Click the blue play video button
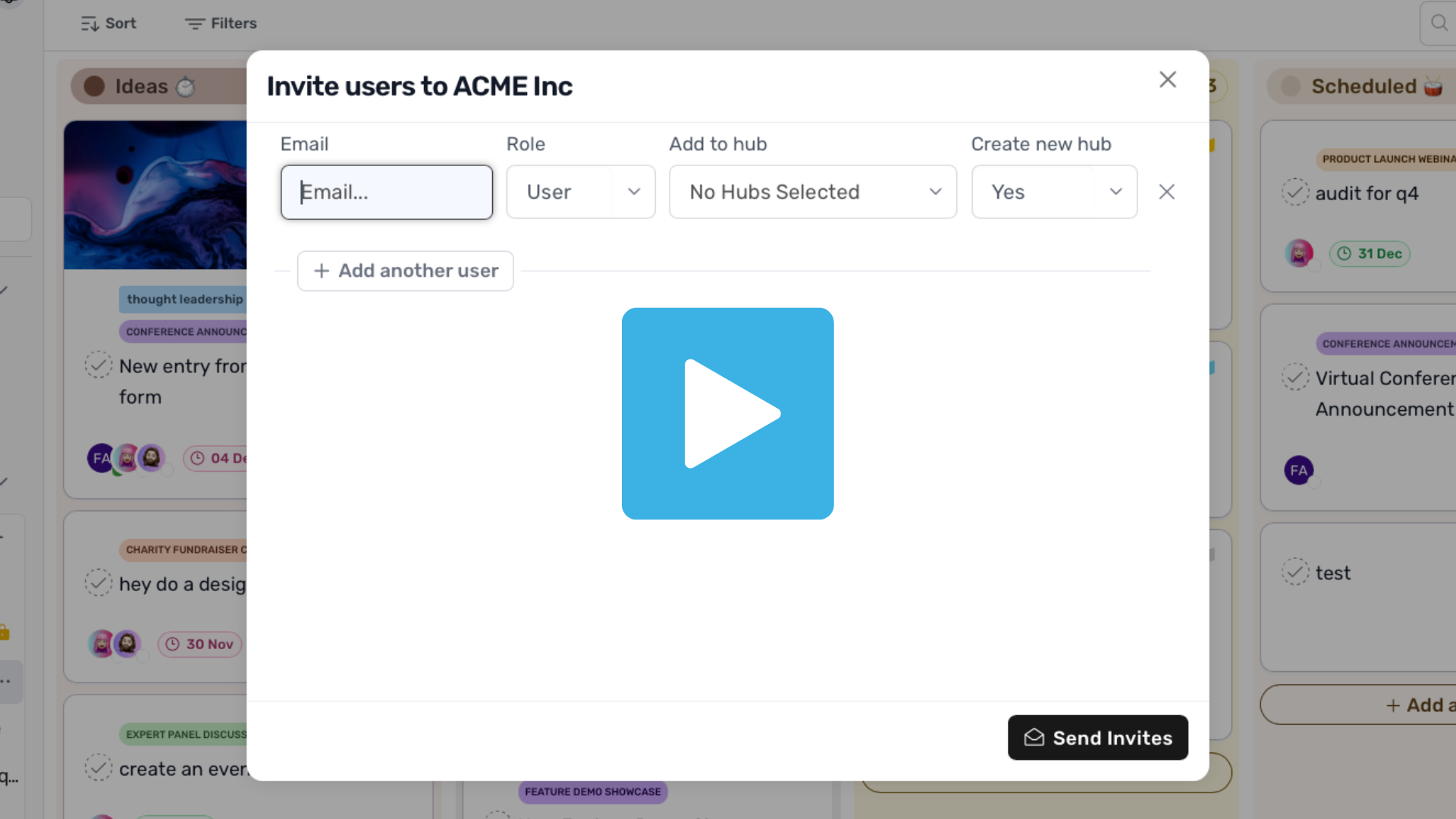 pos(727,413)
